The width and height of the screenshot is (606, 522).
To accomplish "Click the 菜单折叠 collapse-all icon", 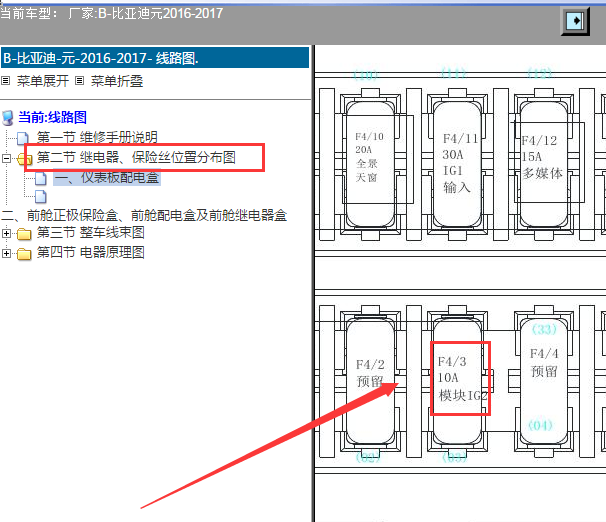I will point(79,81).
